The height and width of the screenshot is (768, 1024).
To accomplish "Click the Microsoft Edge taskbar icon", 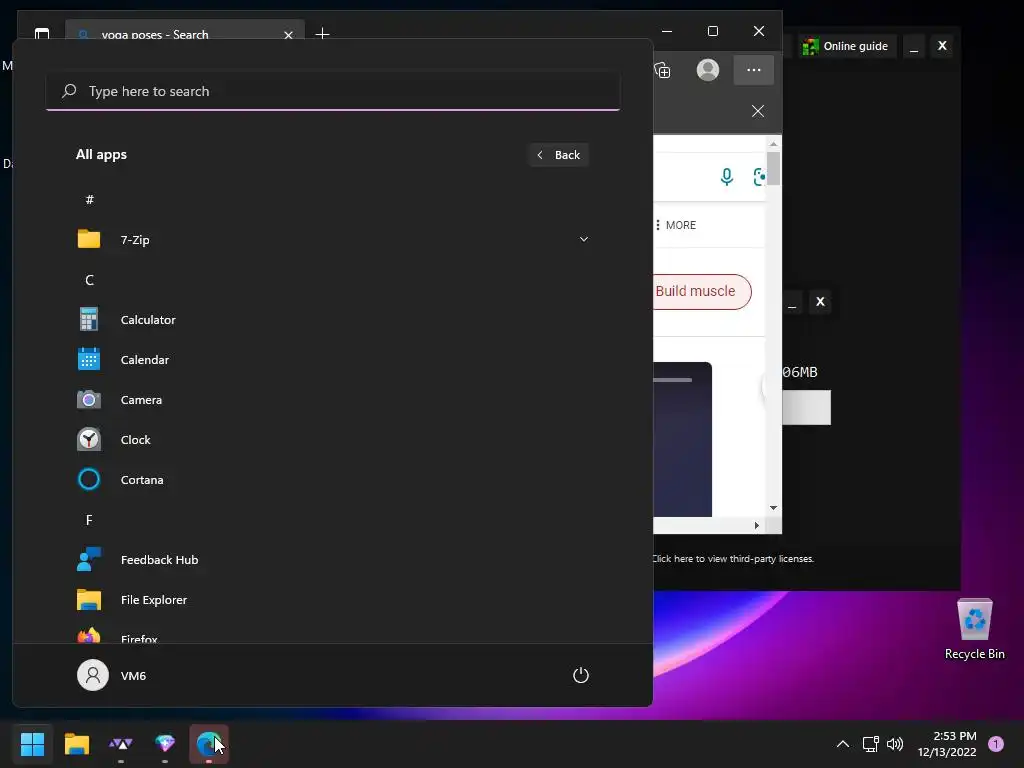I will pyautogui.click(x=208, y=744).
